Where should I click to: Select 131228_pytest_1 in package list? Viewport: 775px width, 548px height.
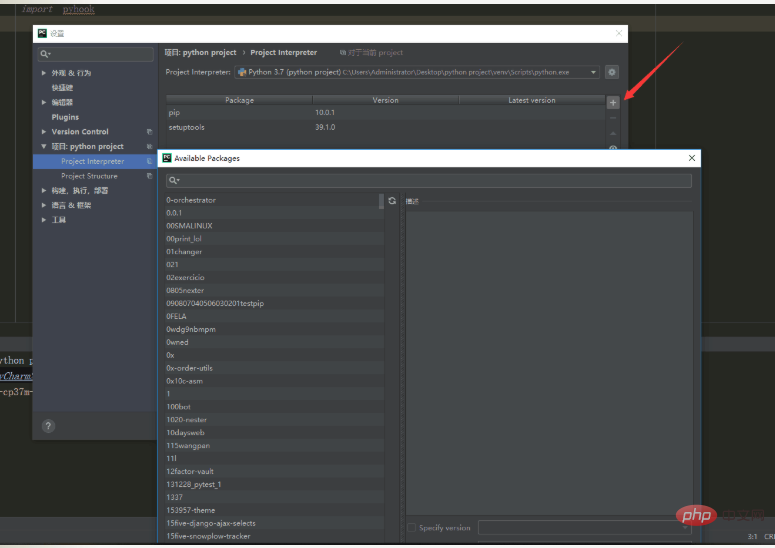point(274,484)
